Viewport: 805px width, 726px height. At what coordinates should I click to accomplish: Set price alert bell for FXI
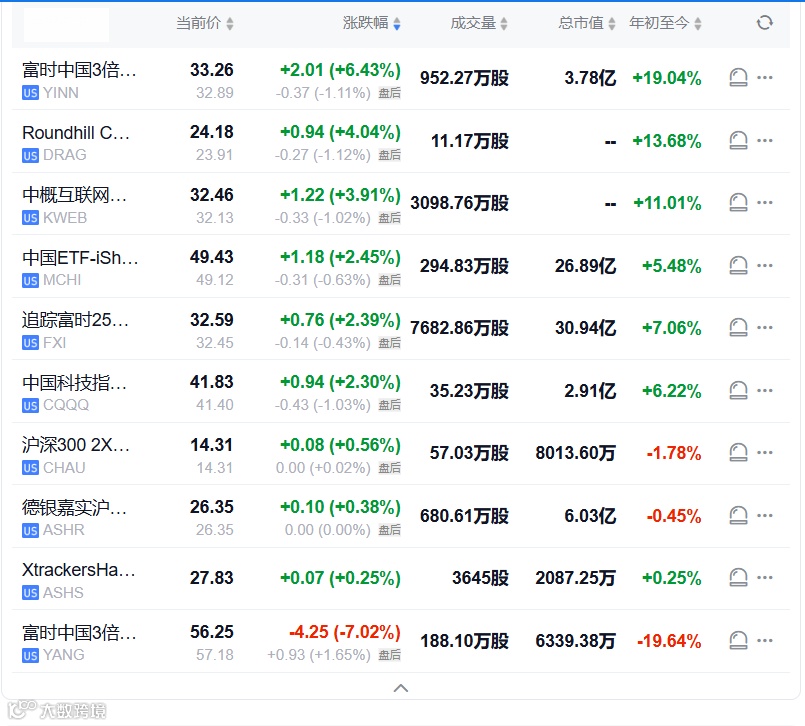[738, 328]
